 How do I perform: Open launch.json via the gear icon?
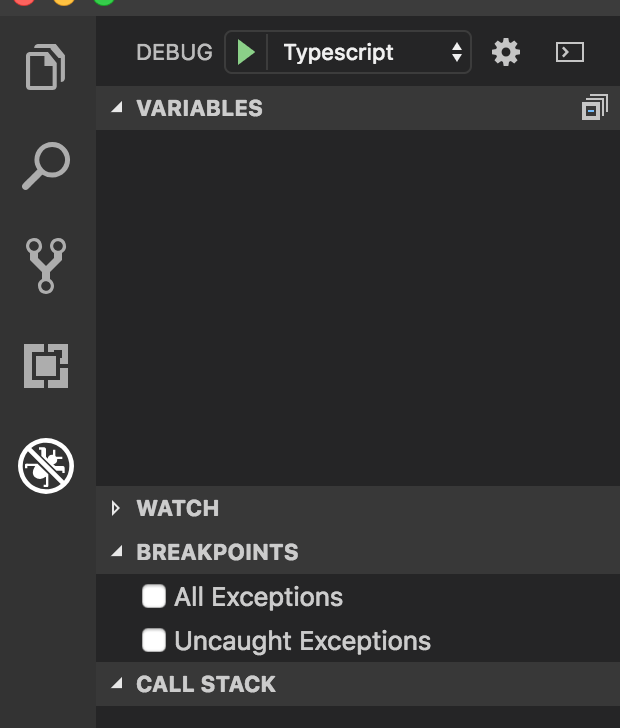pyautogui.click(x=506, y=52)
